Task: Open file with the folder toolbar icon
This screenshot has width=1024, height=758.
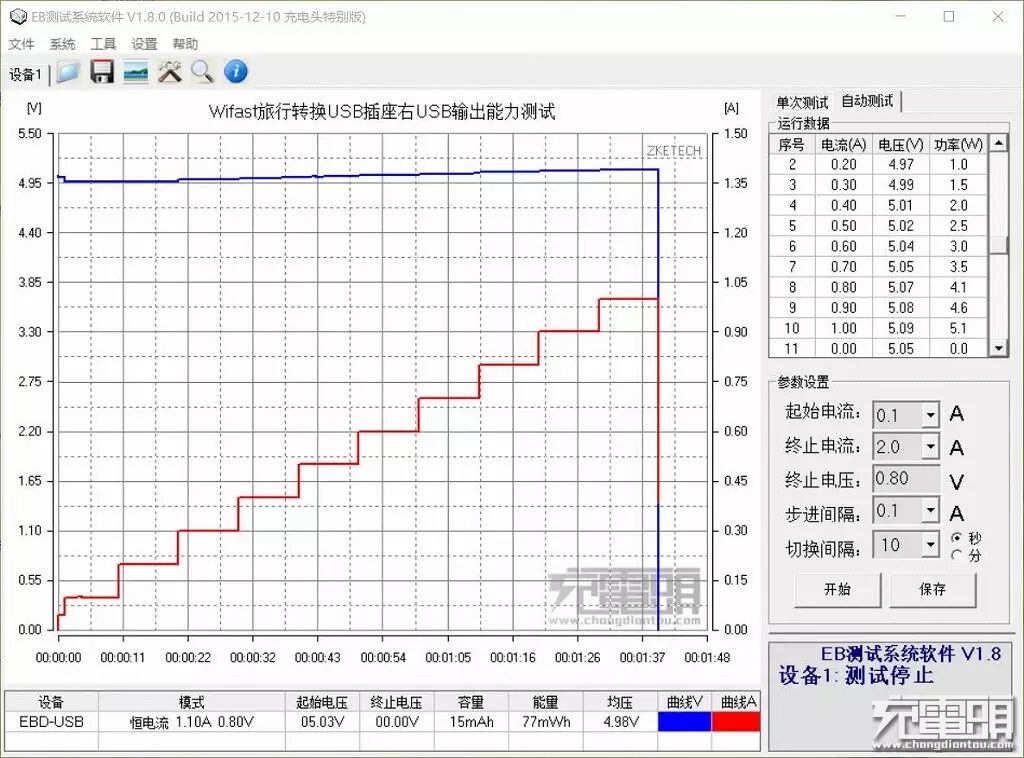Action: [68, 72]
